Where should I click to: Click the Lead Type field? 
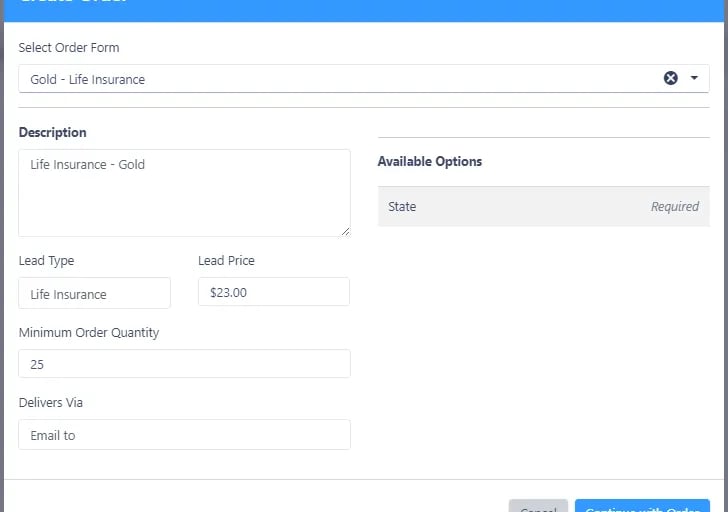point(95,293)
